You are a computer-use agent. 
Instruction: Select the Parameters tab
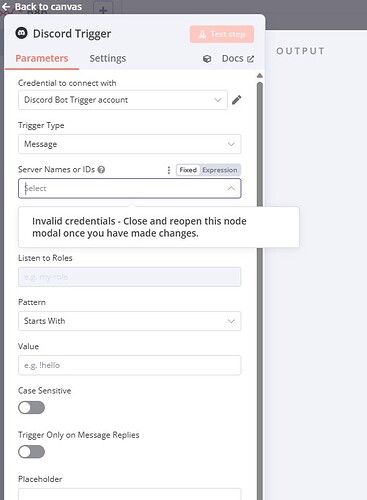42,58
